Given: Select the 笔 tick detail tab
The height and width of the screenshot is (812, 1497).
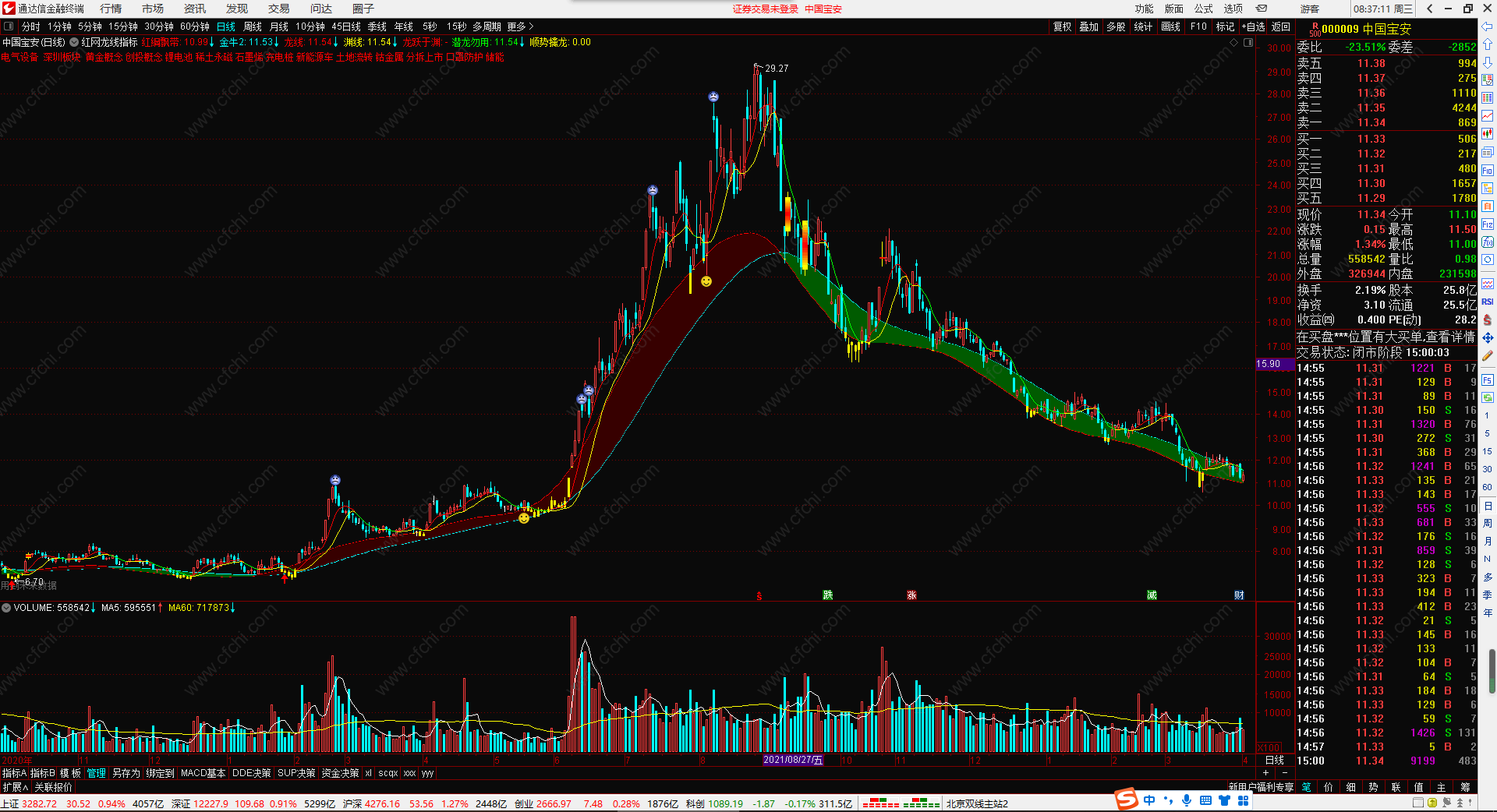Looking at the screenshot, I should 1306,787.
